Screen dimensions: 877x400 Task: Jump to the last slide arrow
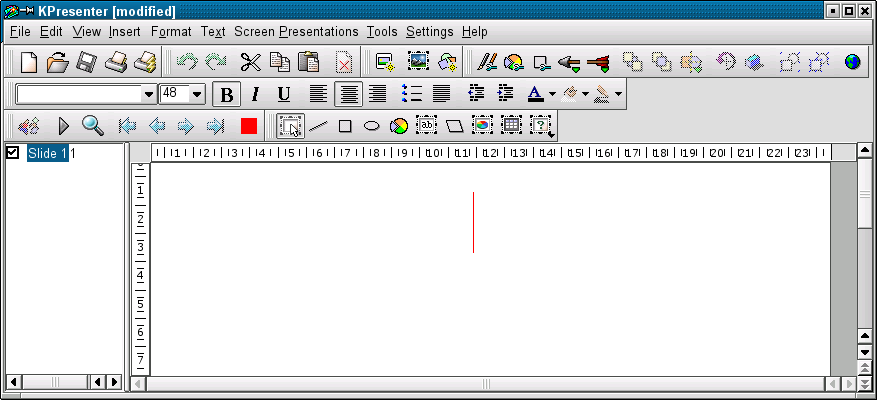coord(215,126)
